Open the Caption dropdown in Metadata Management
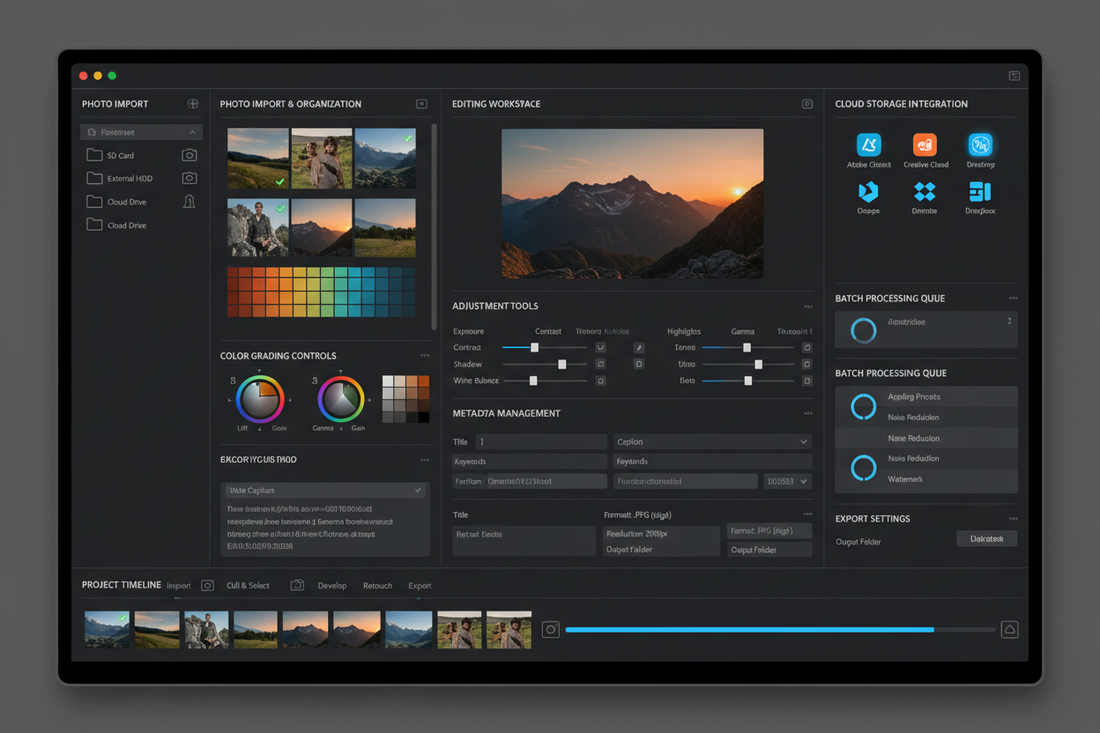Image resolution: width=1100 pixels, height=733 pixels. (803, 441)
